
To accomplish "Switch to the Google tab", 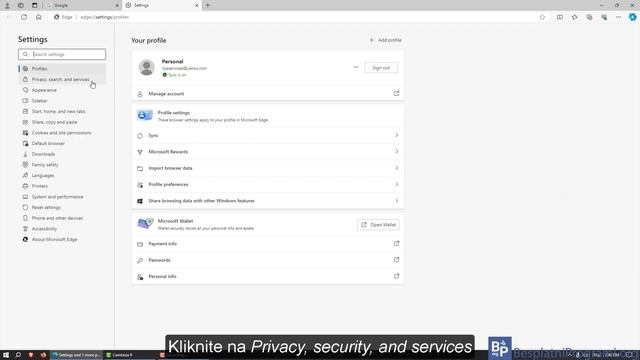I will pyautogui.click(x=81, y=5).
